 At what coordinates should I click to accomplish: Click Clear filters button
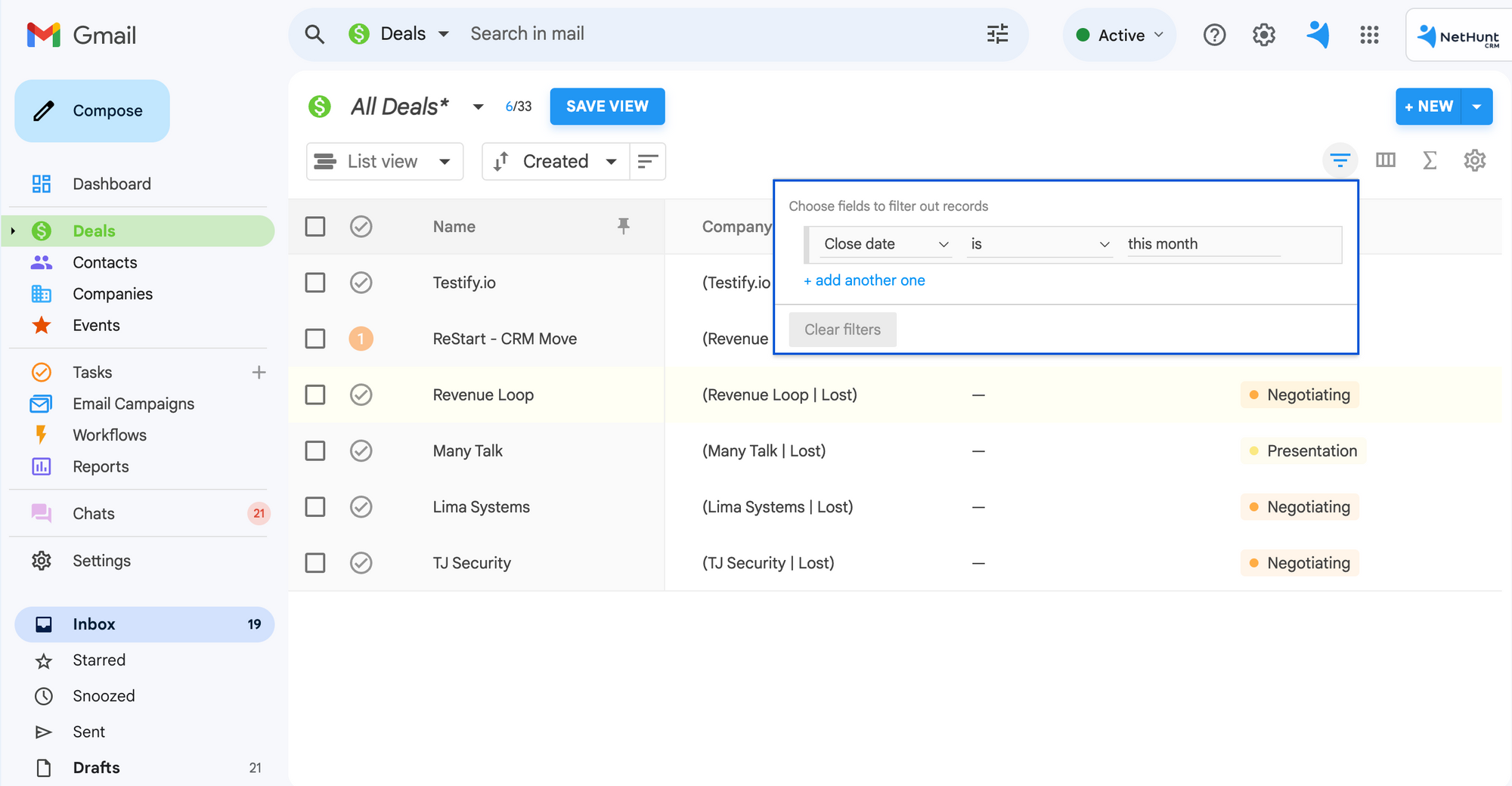click(x=842, y=330)
